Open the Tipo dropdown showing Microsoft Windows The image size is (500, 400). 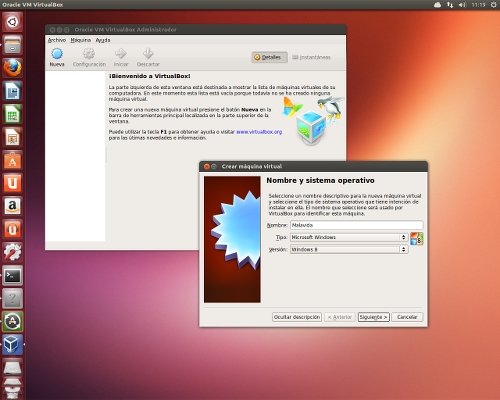tap(349, 237)
